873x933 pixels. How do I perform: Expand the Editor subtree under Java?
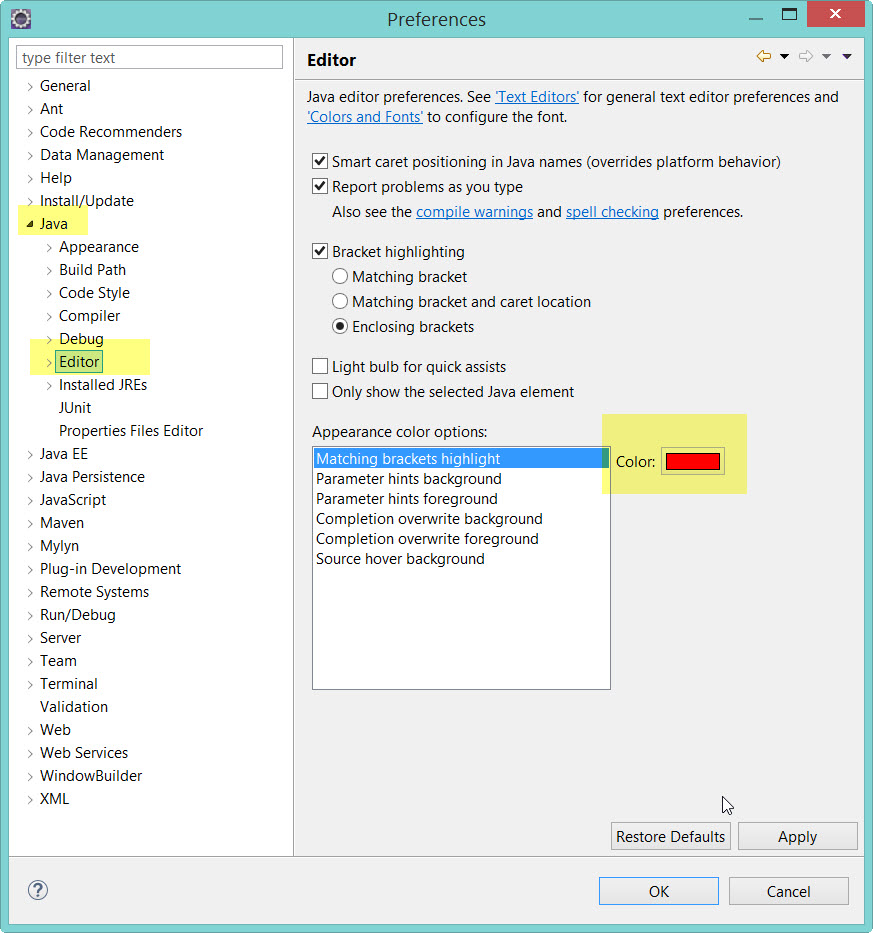coord(49,362)
